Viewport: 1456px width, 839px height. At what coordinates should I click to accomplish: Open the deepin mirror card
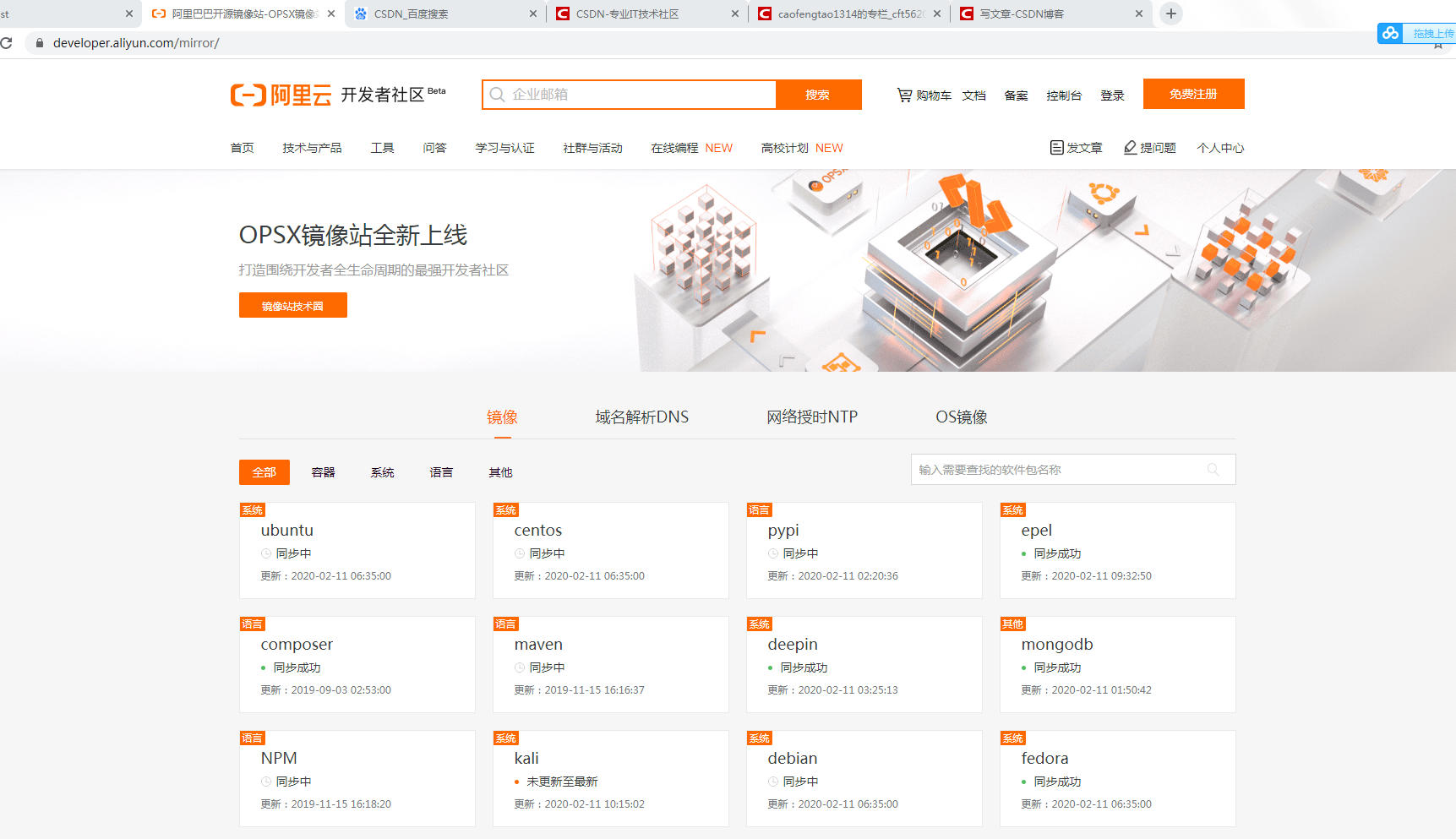click(864, 665)
